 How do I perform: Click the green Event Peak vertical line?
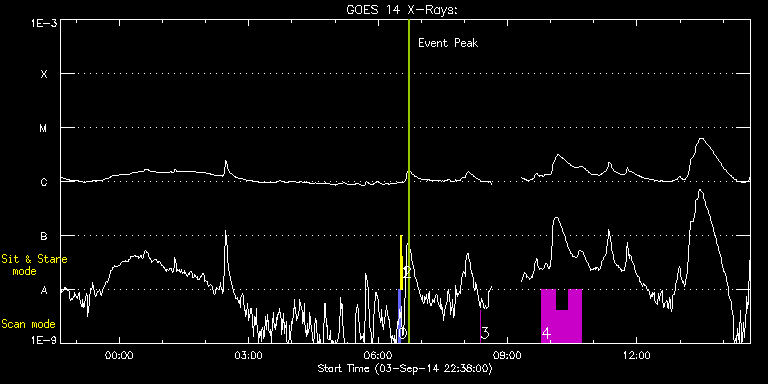tap(408, 181)
